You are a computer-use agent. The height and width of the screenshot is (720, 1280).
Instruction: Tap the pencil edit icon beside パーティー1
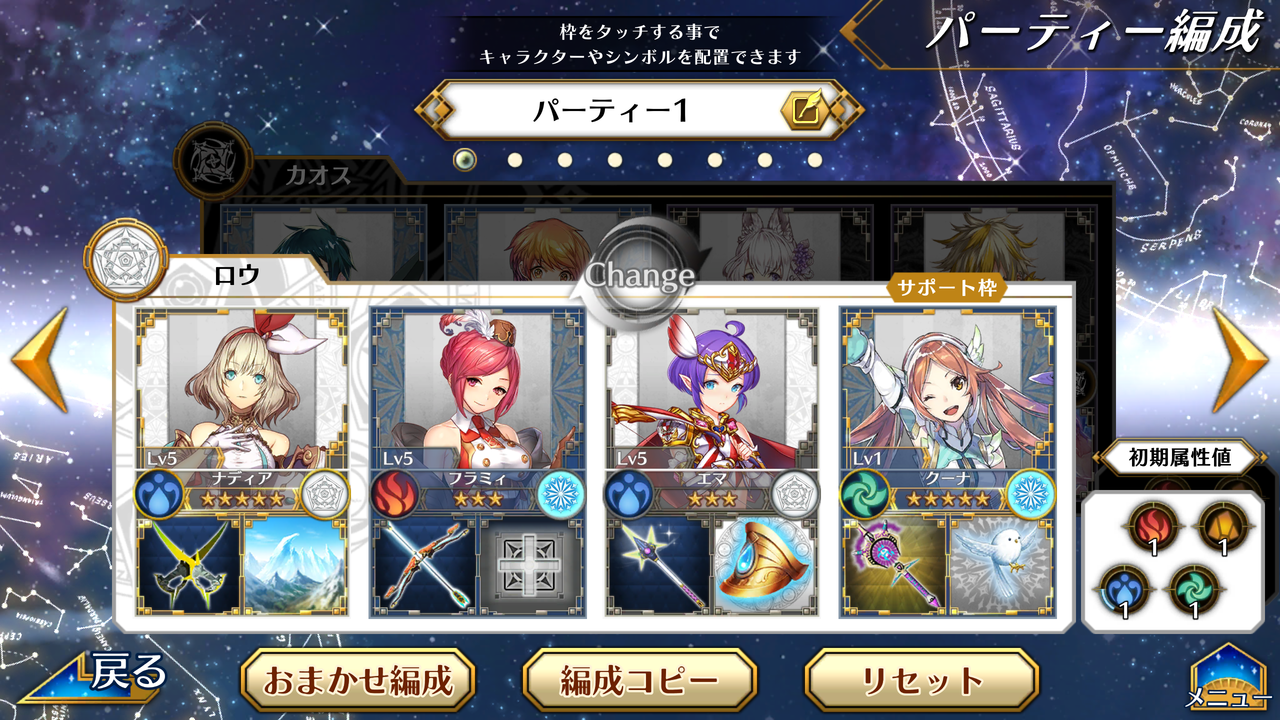point(806,111)
